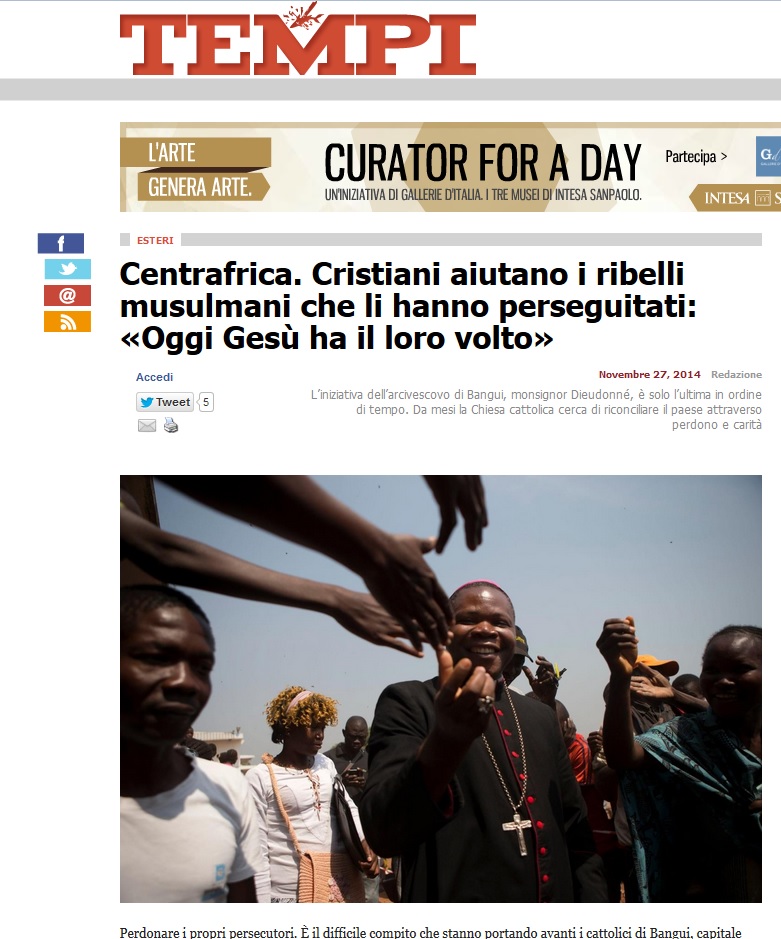The image size is (781, 939).
Task: Click the Intesa Sanpaolo logo in banner
Action: click(736, 198)
